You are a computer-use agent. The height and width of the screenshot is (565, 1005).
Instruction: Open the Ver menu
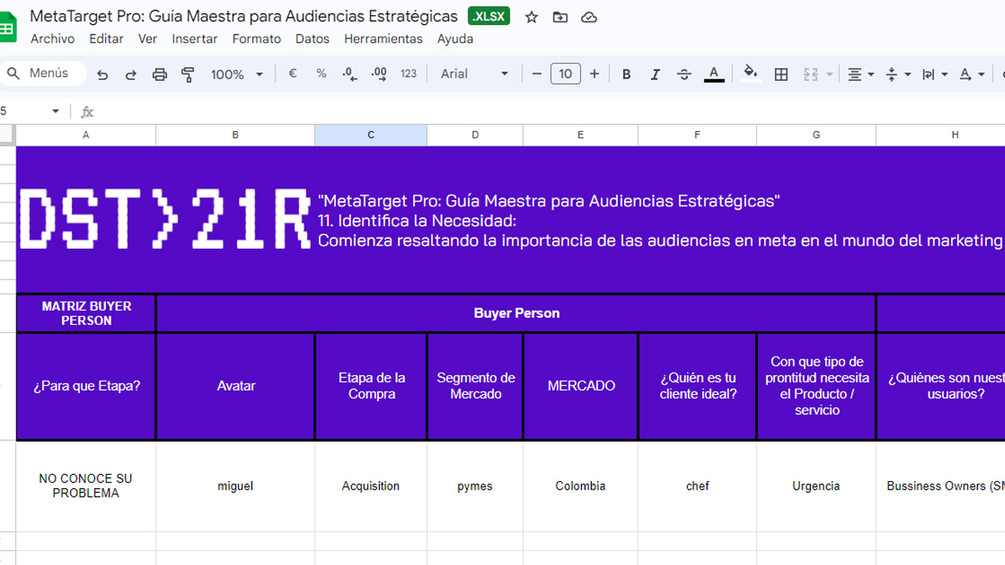[x=147, y=39]
